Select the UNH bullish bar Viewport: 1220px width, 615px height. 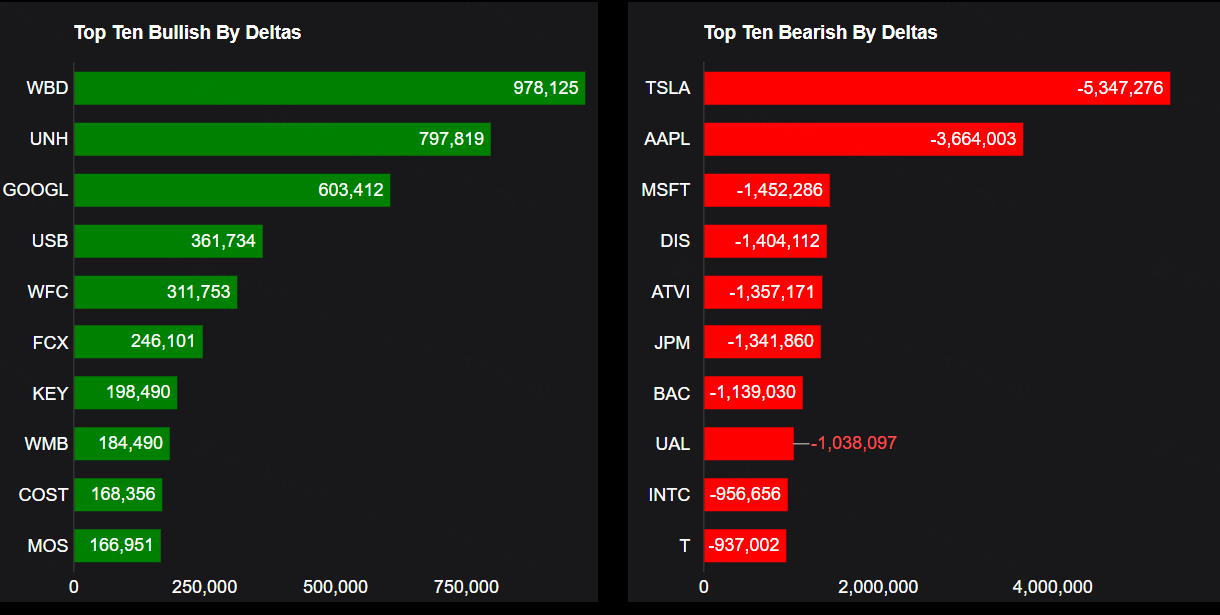coord(282,139)
